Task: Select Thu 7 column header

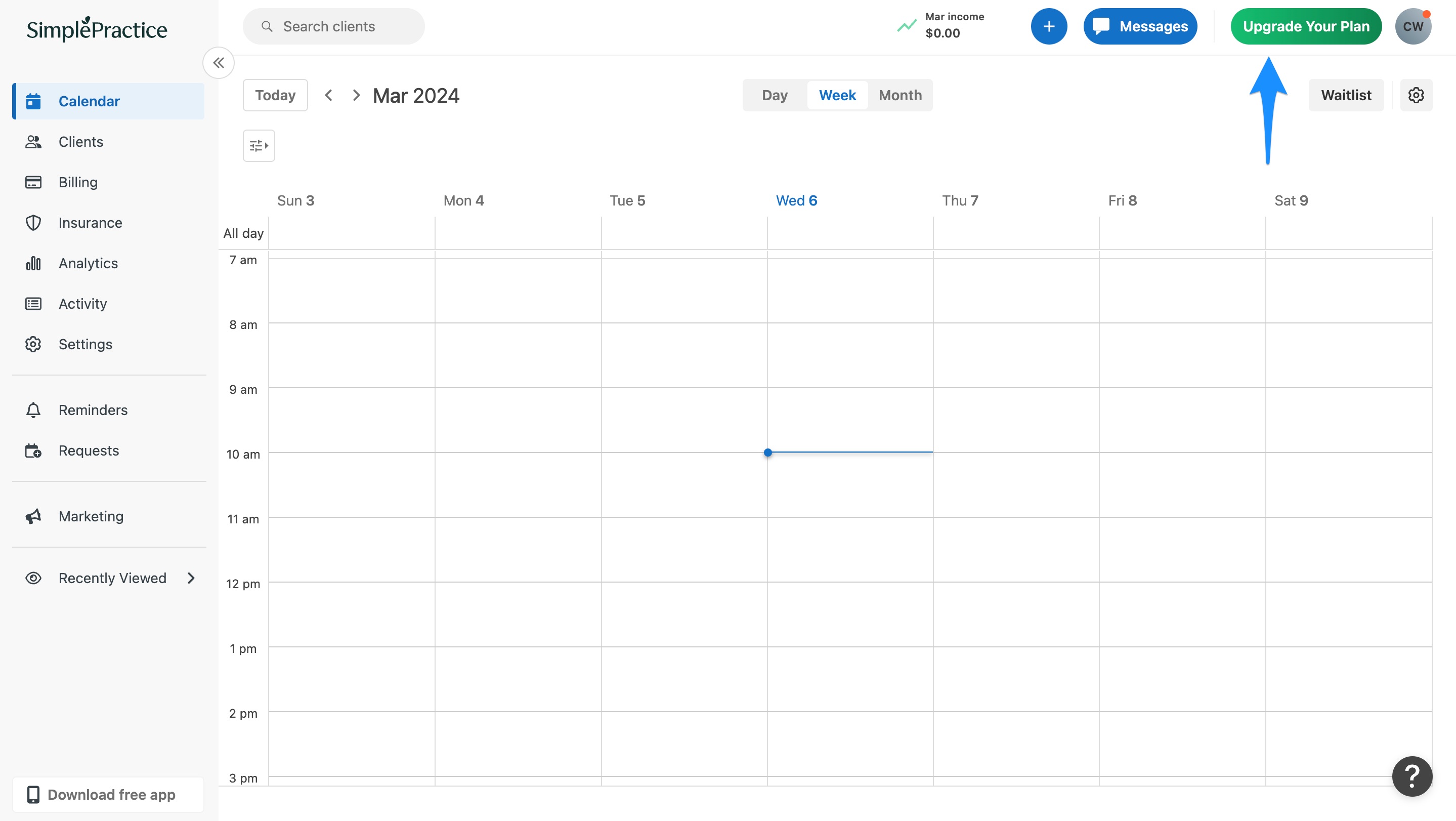Action: 960,201
